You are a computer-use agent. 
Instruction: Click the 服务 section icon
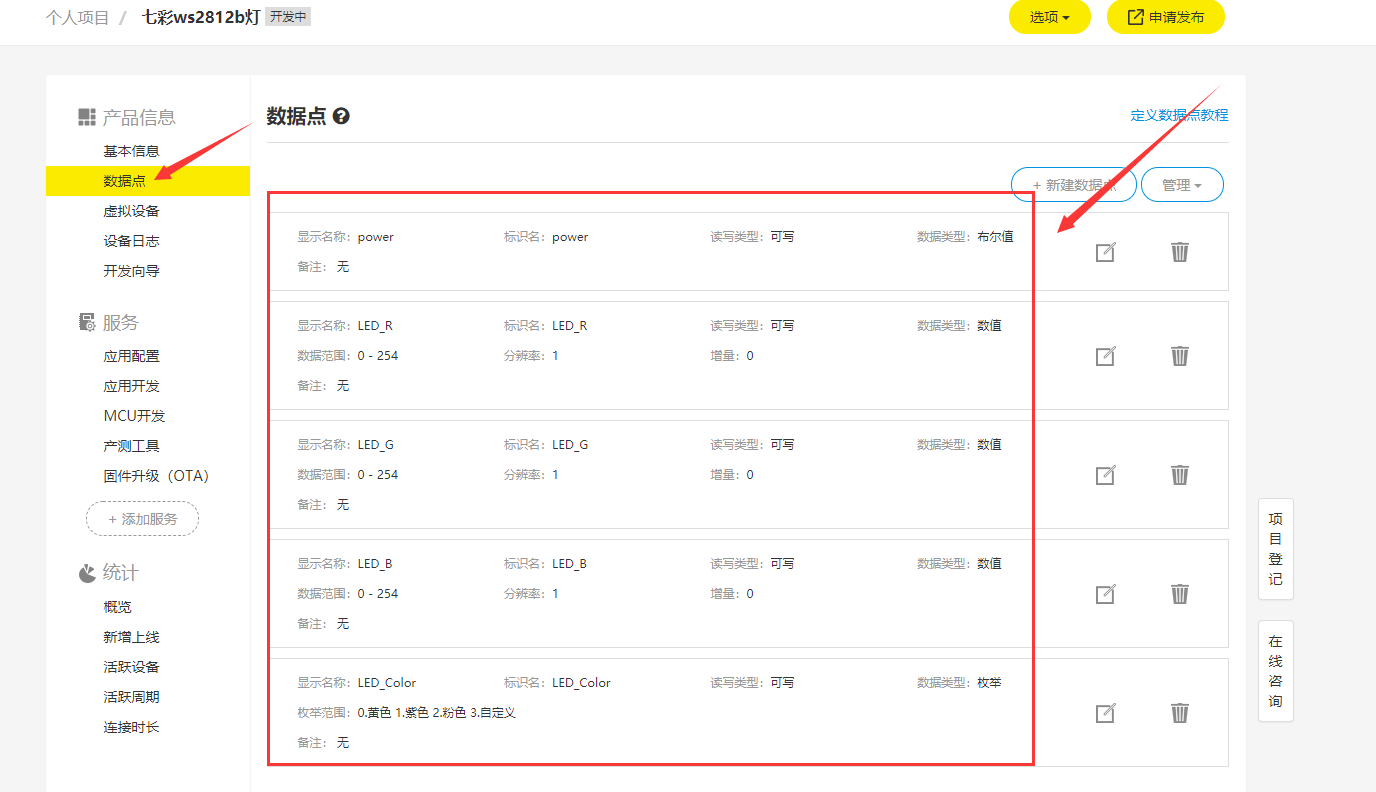(87, 322)
